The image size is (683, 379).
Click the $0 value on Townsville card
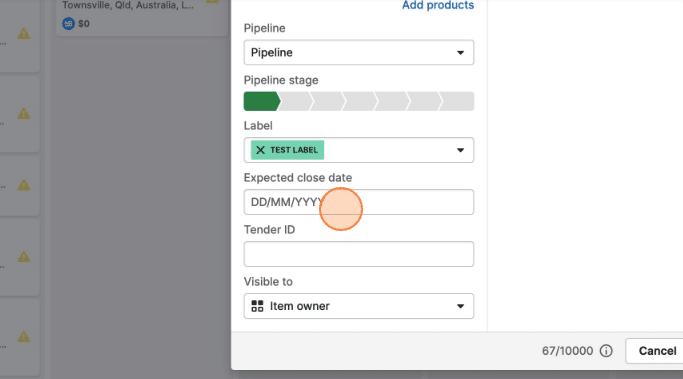pyautogui.click(x=84, y=24)
